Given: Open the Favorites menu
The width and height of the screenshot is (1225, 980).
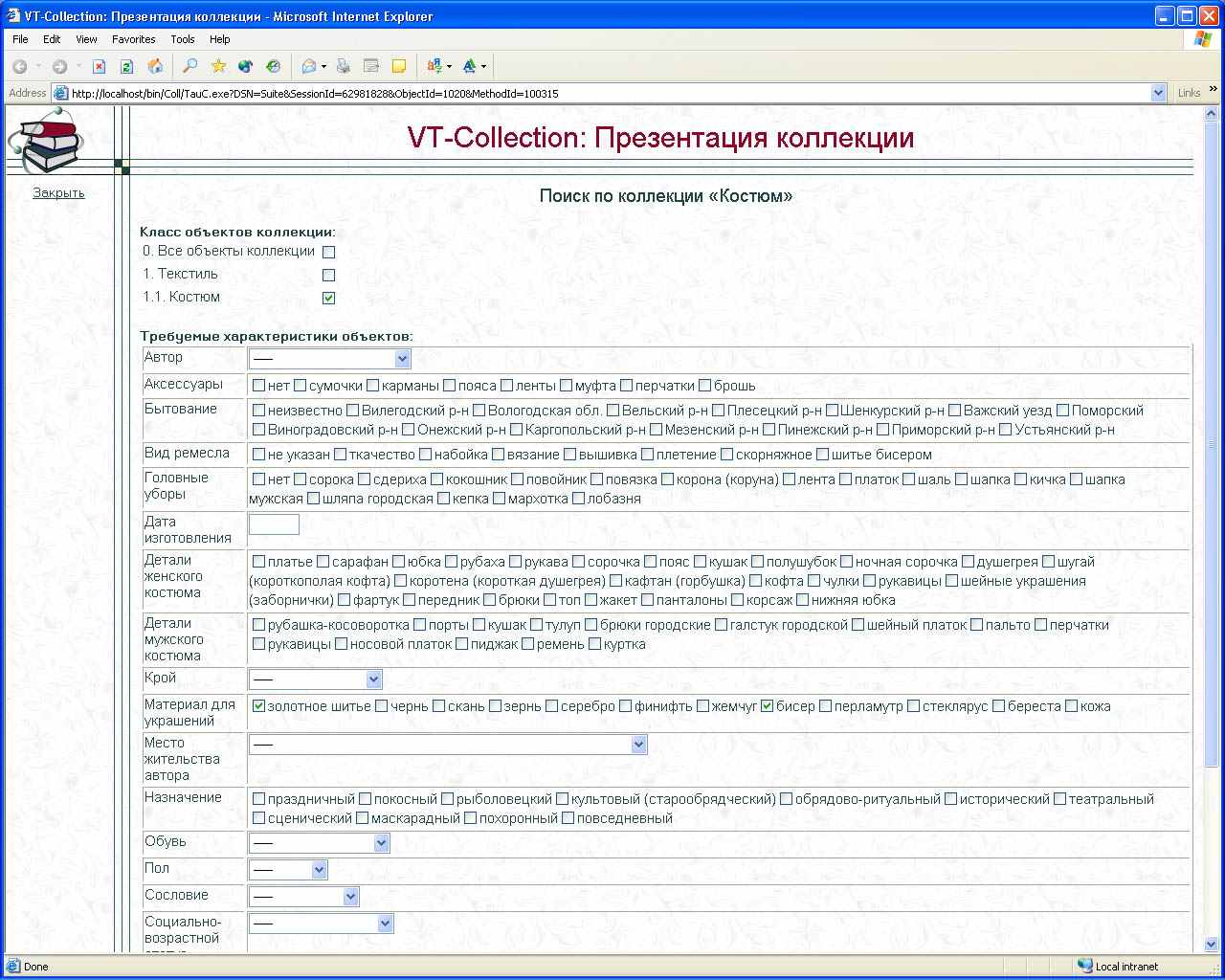Looking at the screenshot, I should [133, 39].
